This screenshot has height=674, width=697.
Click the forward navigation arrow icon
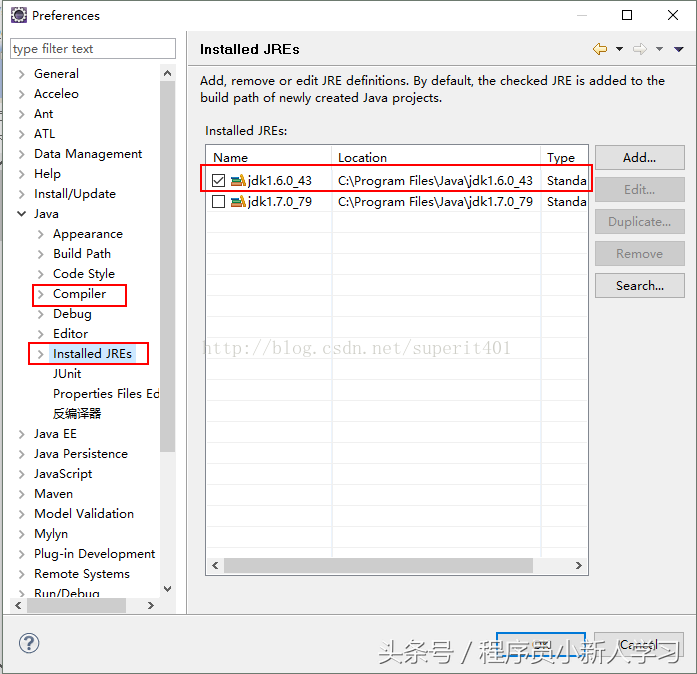click(640, 49)
